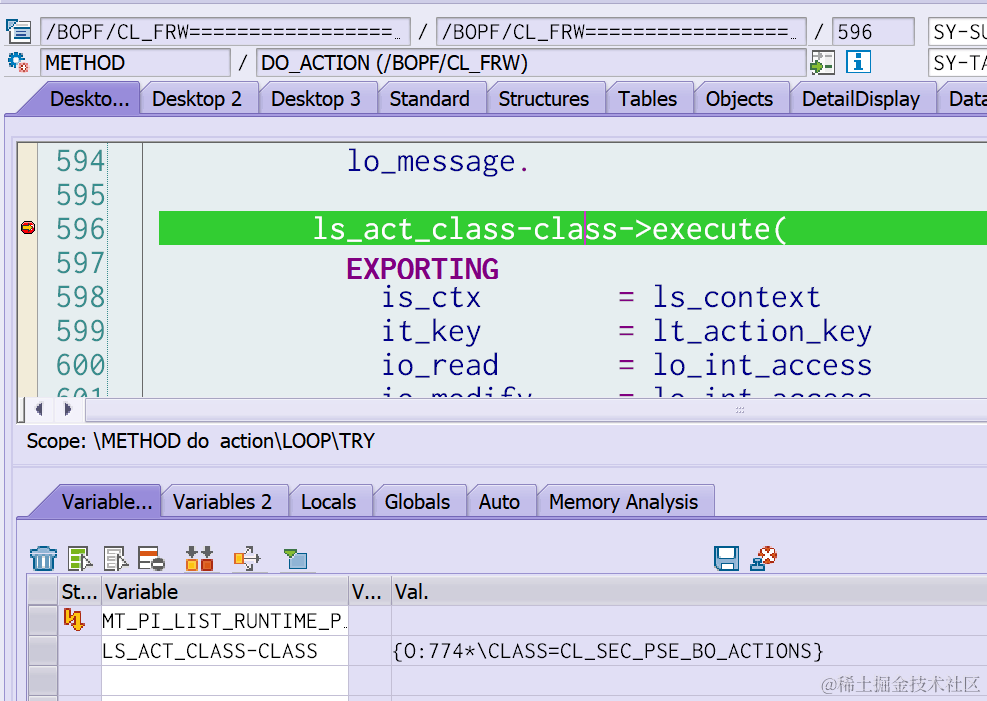Click the call stack icon beside program field
The height and width of the screenshot is (701, 987).
pos(18,31)
